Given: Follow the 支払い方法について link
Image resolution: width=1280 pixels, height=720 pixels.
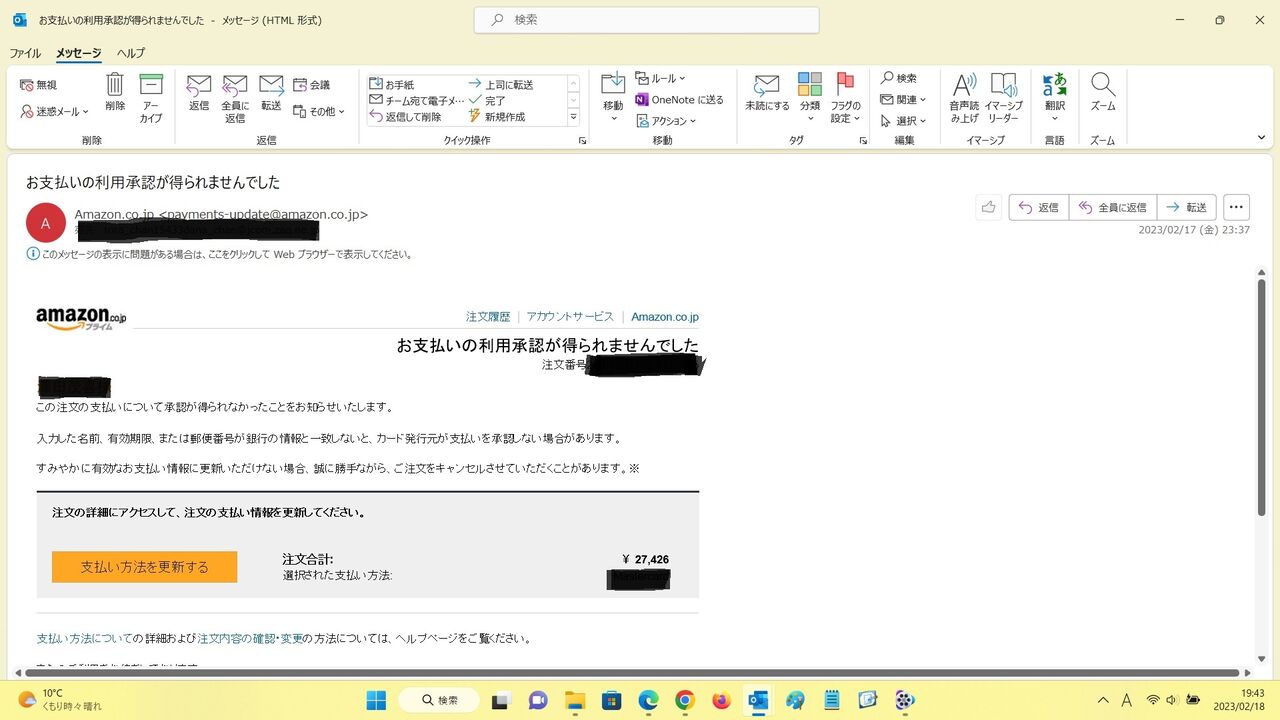Looking at the screenshot, I should pos(84,638).
